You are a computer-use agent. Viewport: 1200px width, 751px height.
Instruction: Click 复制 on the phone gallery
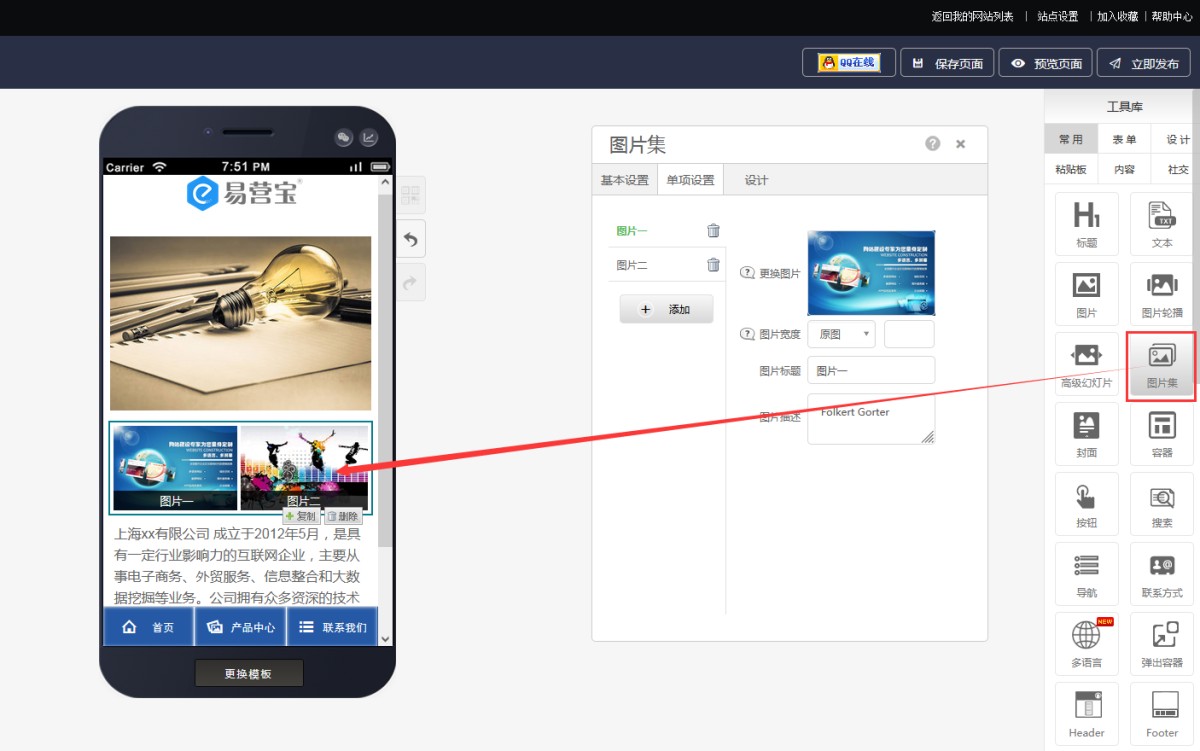pos(301,516)
